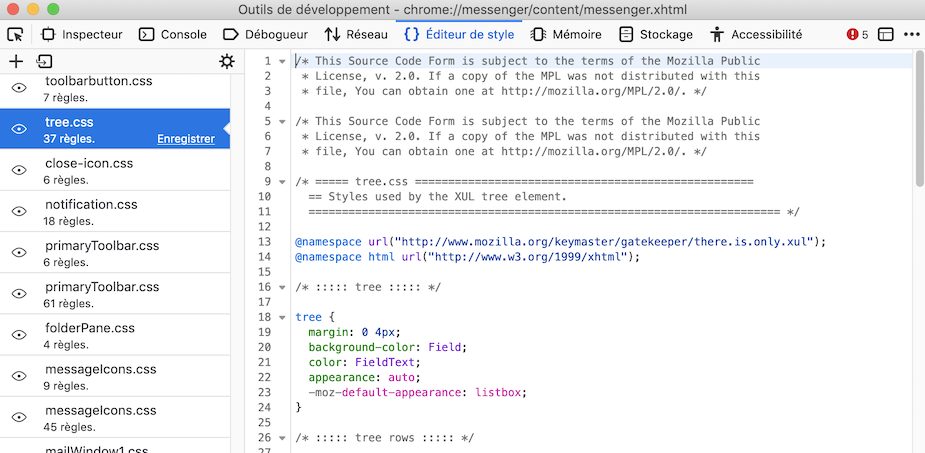Screen dimensions: 925x453
Task: Click the Console panel icon
Action: (x=146, y=35)
